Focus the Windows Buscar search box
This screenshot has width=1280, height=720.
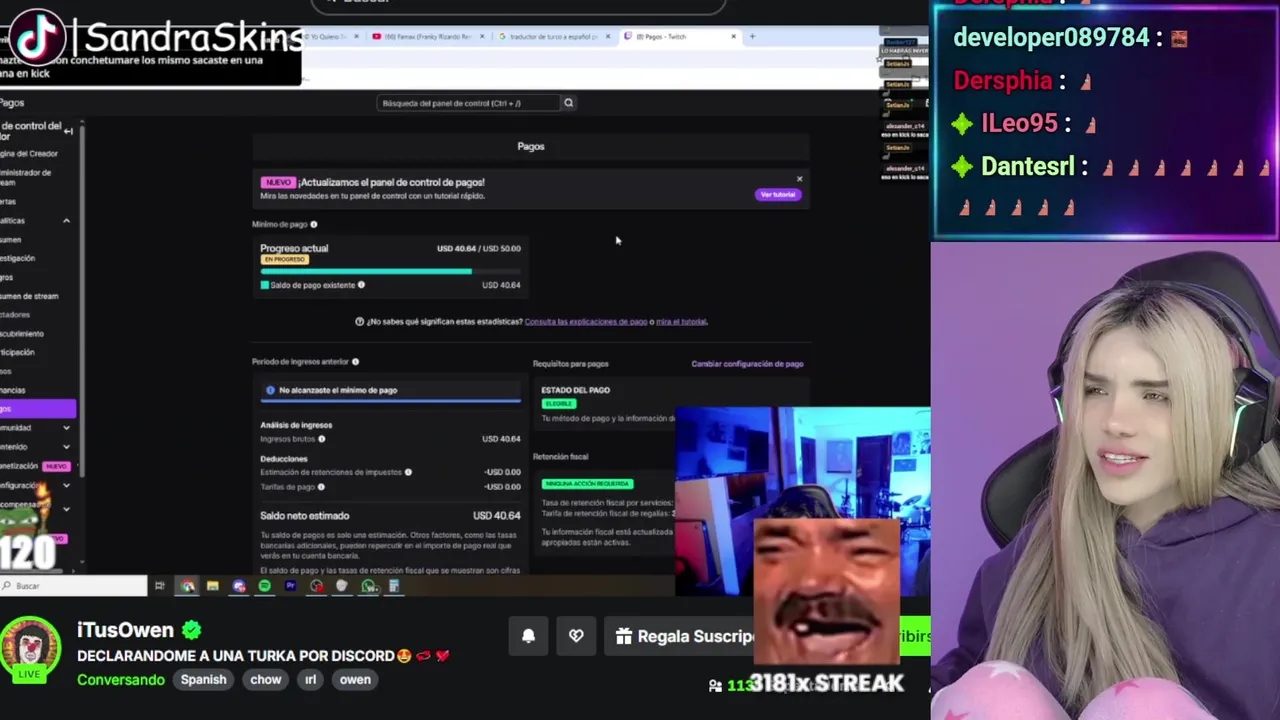tap(74, 586)
